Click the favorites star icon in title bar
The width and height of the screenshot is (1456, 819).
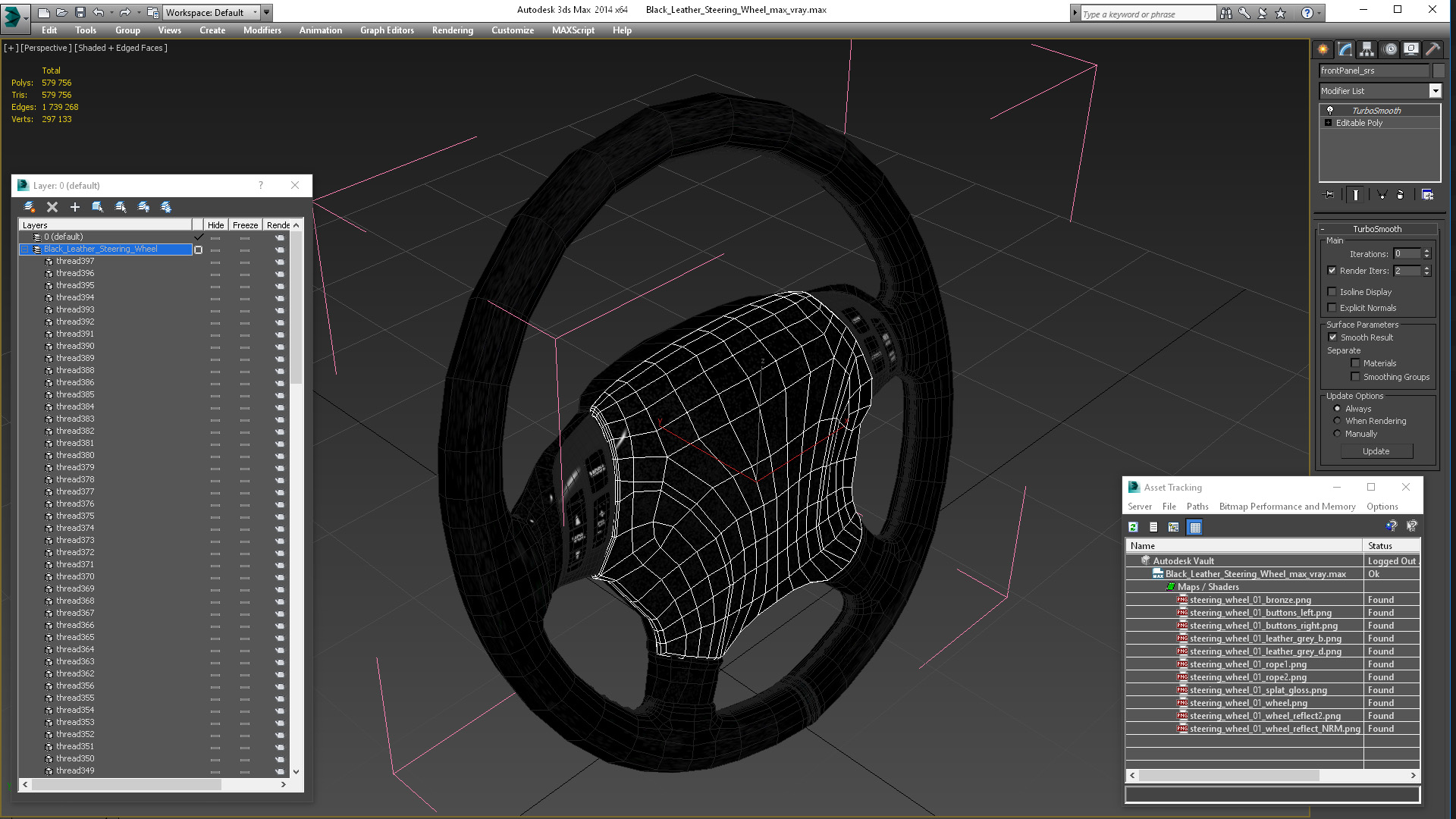tap(1281, 13)
